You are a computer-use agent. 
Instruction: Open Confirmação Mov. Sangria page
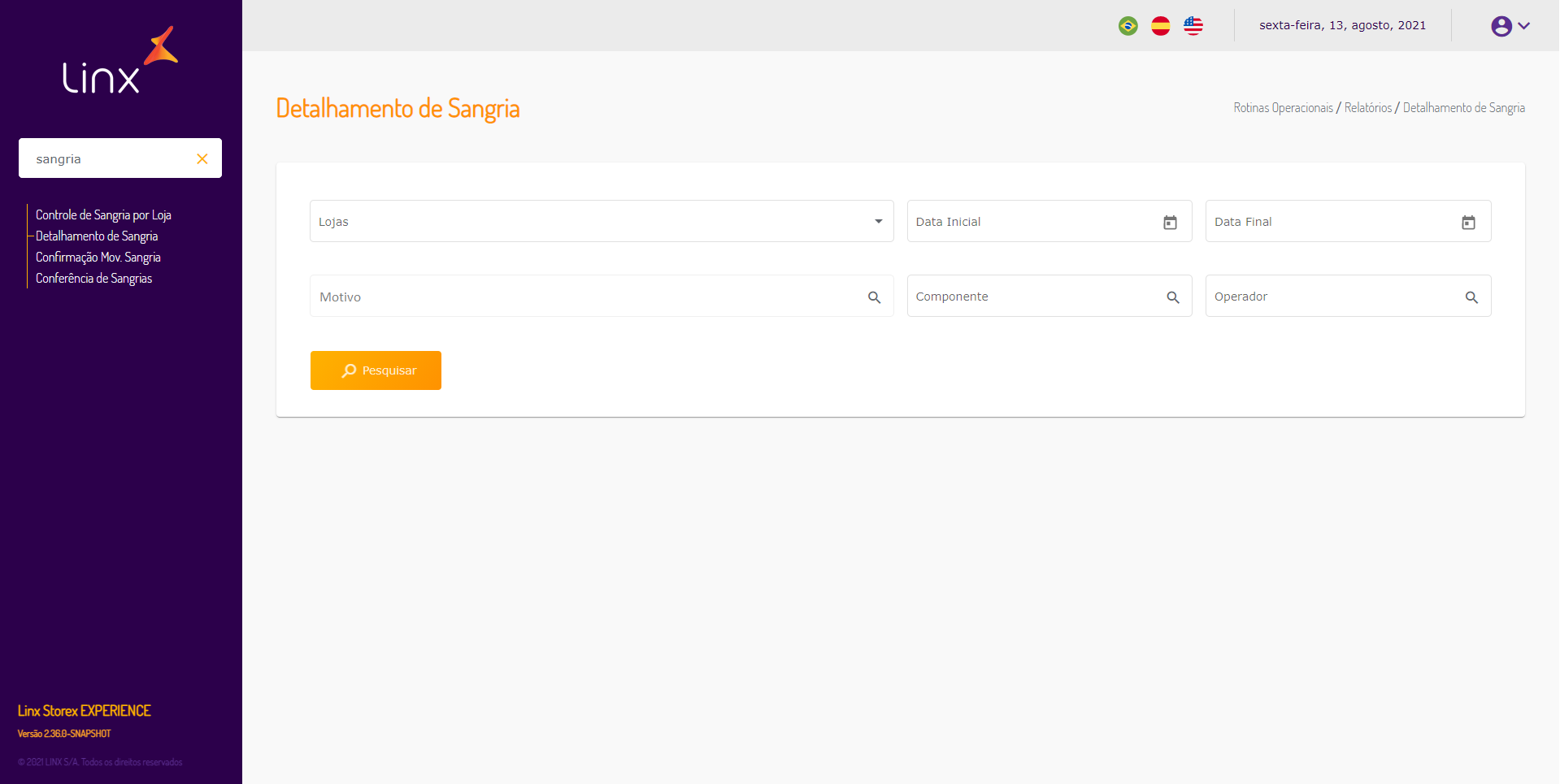[x=98, y=258]
